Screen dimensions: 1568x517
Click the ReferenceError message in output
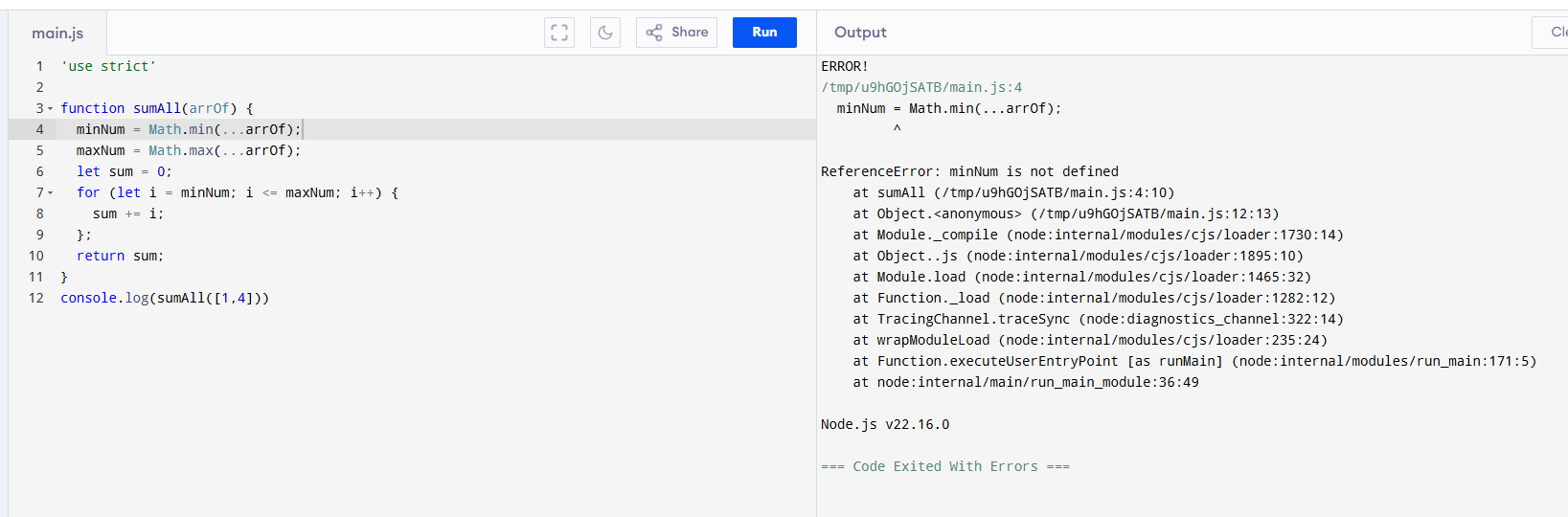pyautogui.click(x=969, y=172)
